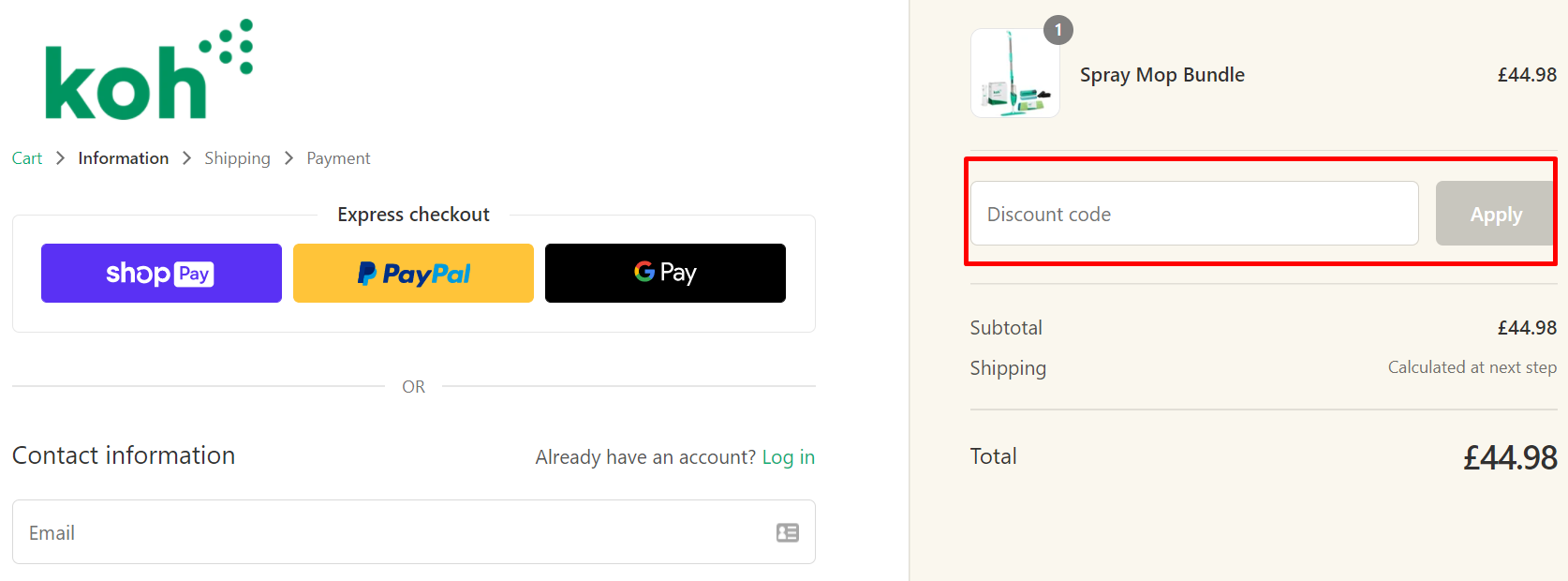
Task: Select the Shipping breadcrumb step
Action: 237,157
